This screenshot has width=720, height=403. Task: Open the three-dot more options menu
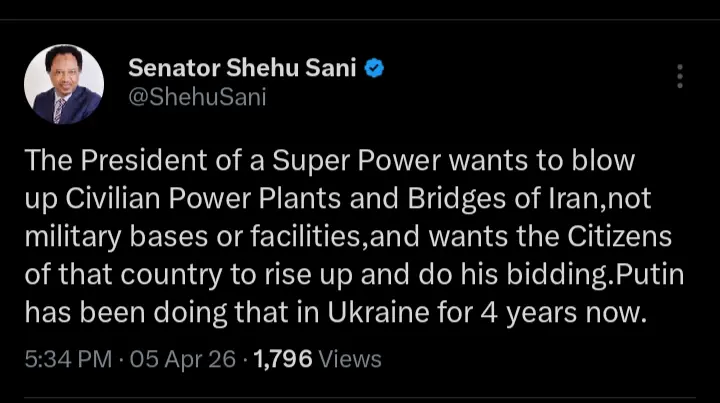(x=680, y=77)
